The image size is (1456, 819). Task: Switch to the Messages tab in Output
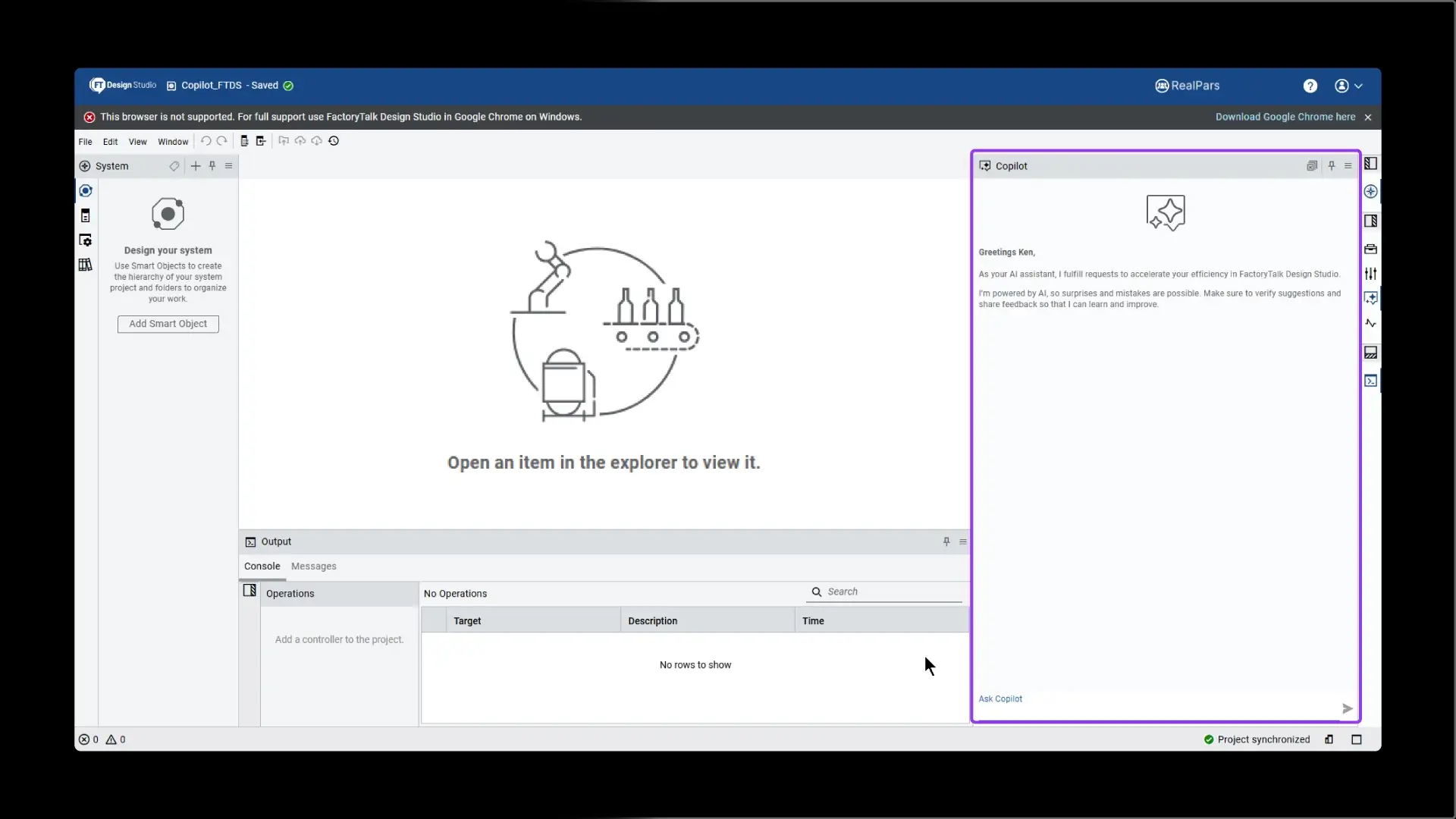point(313,566)
